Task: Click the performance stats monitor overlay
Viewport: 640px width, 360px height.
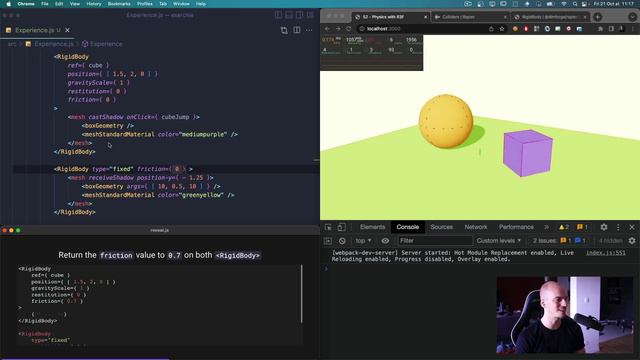Action: [x=371, y=52]
